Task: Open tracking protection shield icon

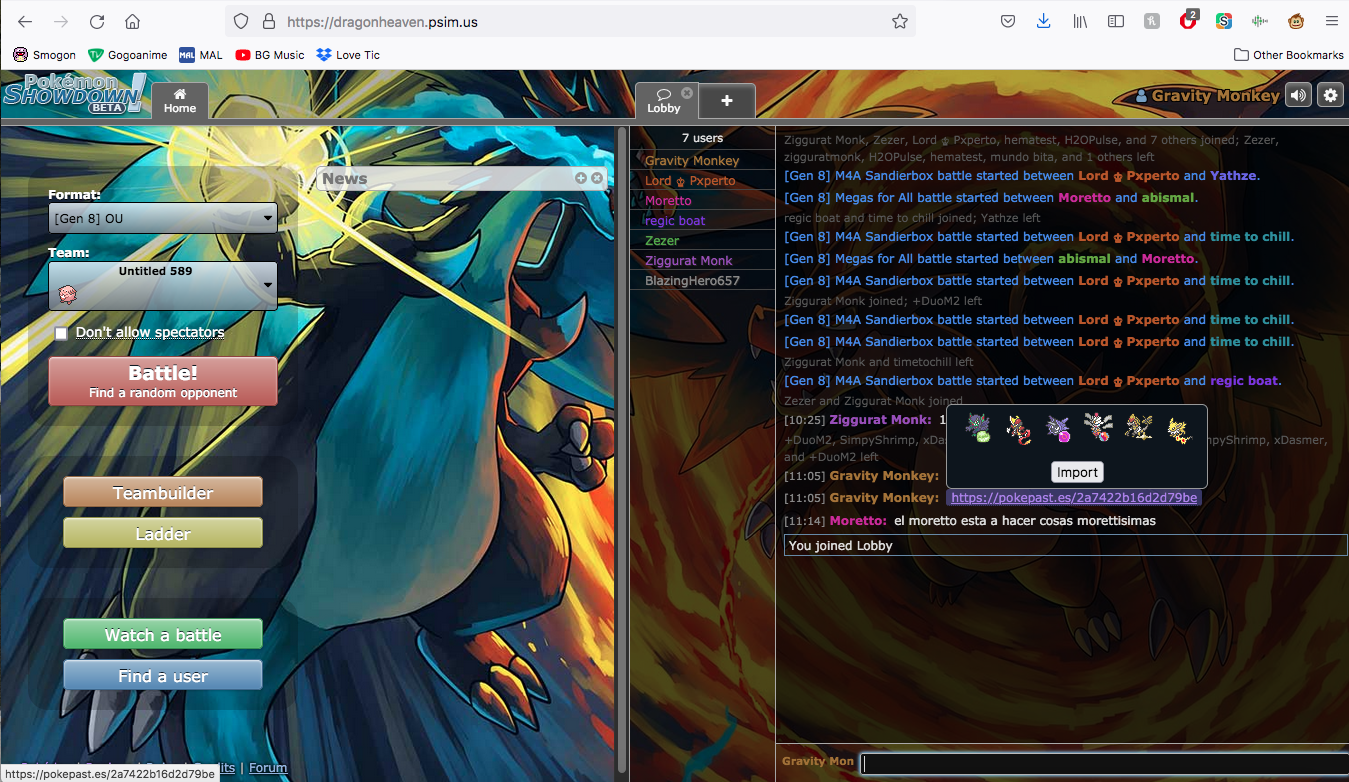Action: [241, 21]
